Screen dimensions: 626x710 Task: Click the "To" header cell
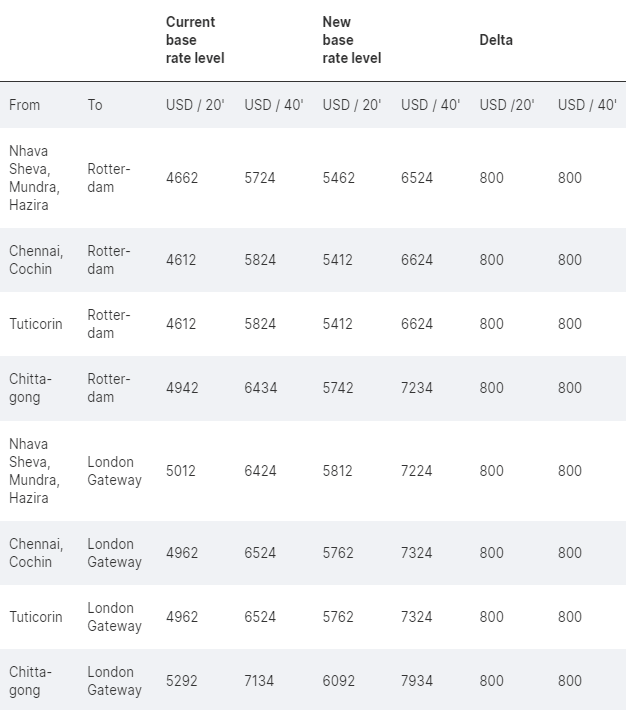(x=95, y=105)
